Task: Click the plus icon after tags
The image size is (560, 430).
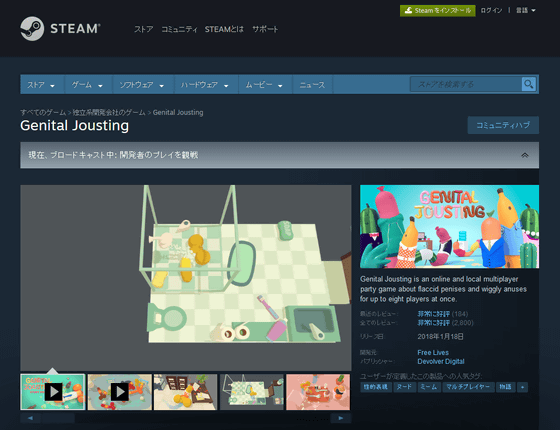Action: coord(522,387)
